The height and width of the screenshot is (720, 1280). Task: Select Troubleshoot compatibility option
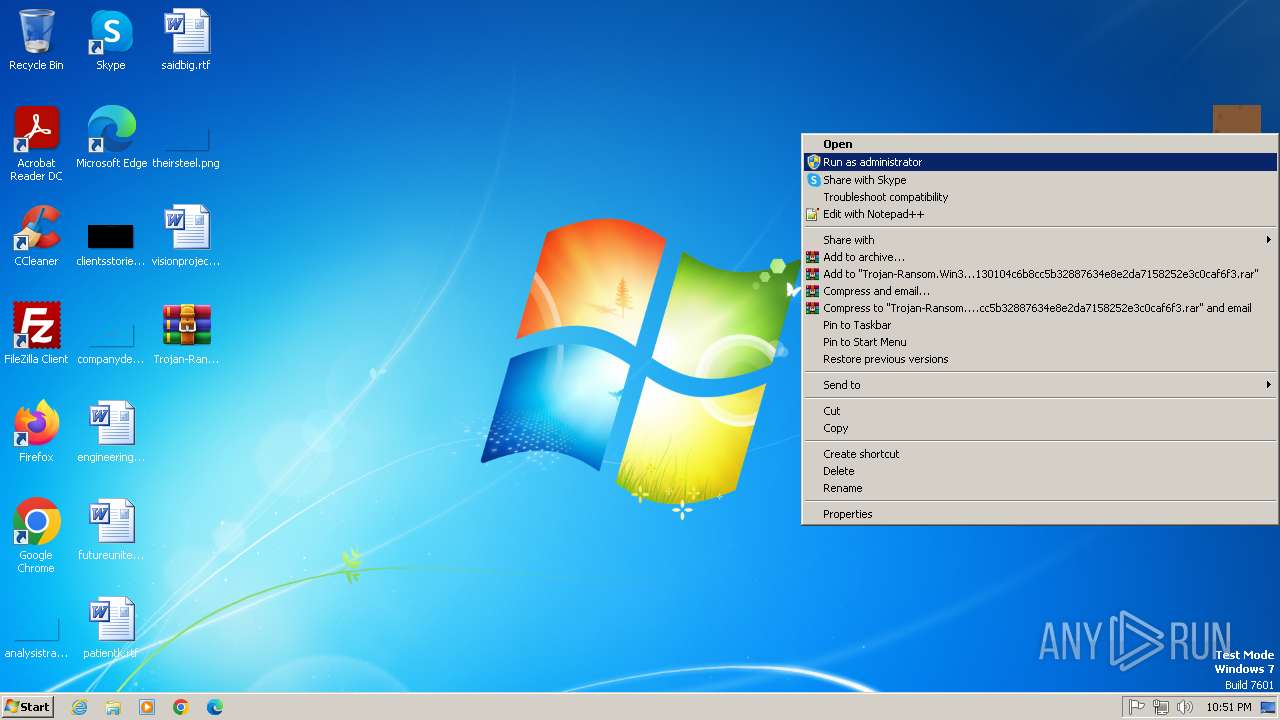[1040, 197]
